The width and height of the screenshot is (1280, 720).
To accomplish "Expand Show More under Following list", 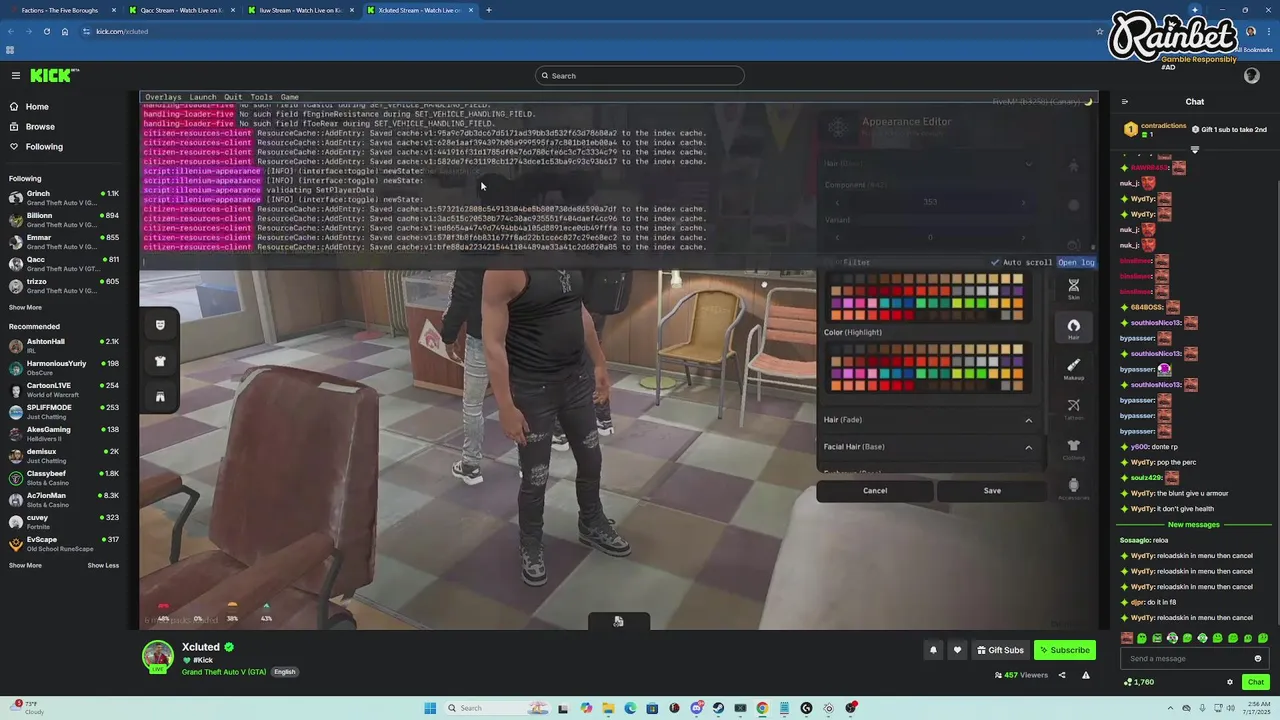I will 25,308.
